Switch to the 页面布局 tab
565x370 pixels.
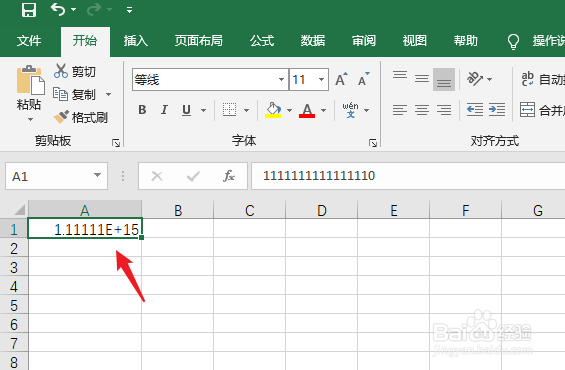[x=199, y=41]
